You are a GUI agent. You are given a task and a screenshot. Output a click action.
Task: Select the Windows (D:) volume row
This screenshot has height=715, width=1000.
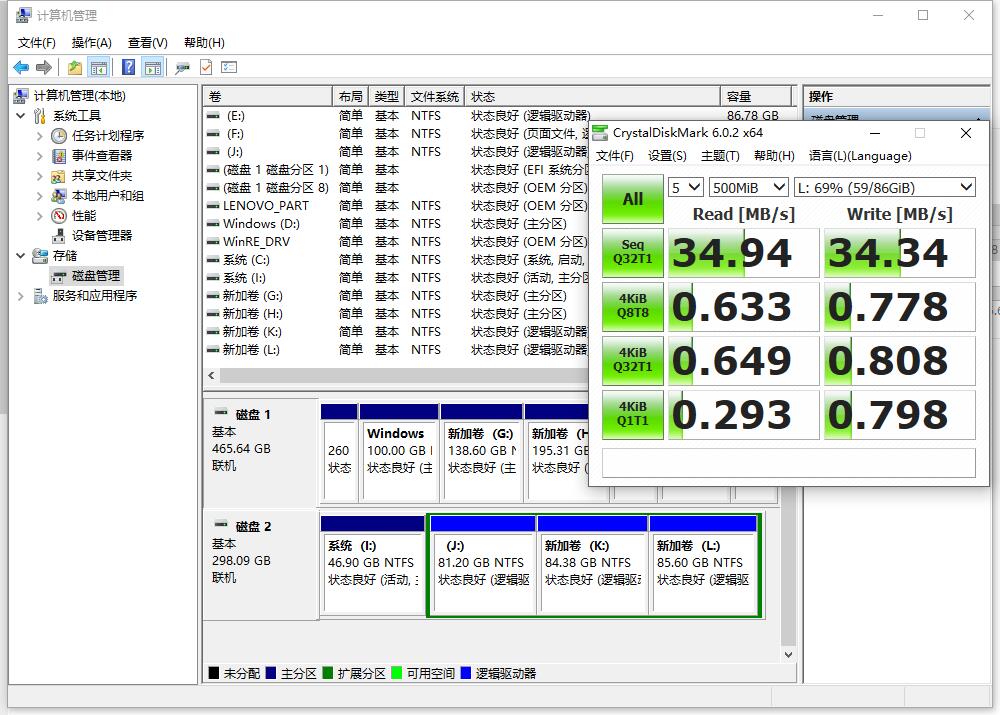(x=395, y=224)
